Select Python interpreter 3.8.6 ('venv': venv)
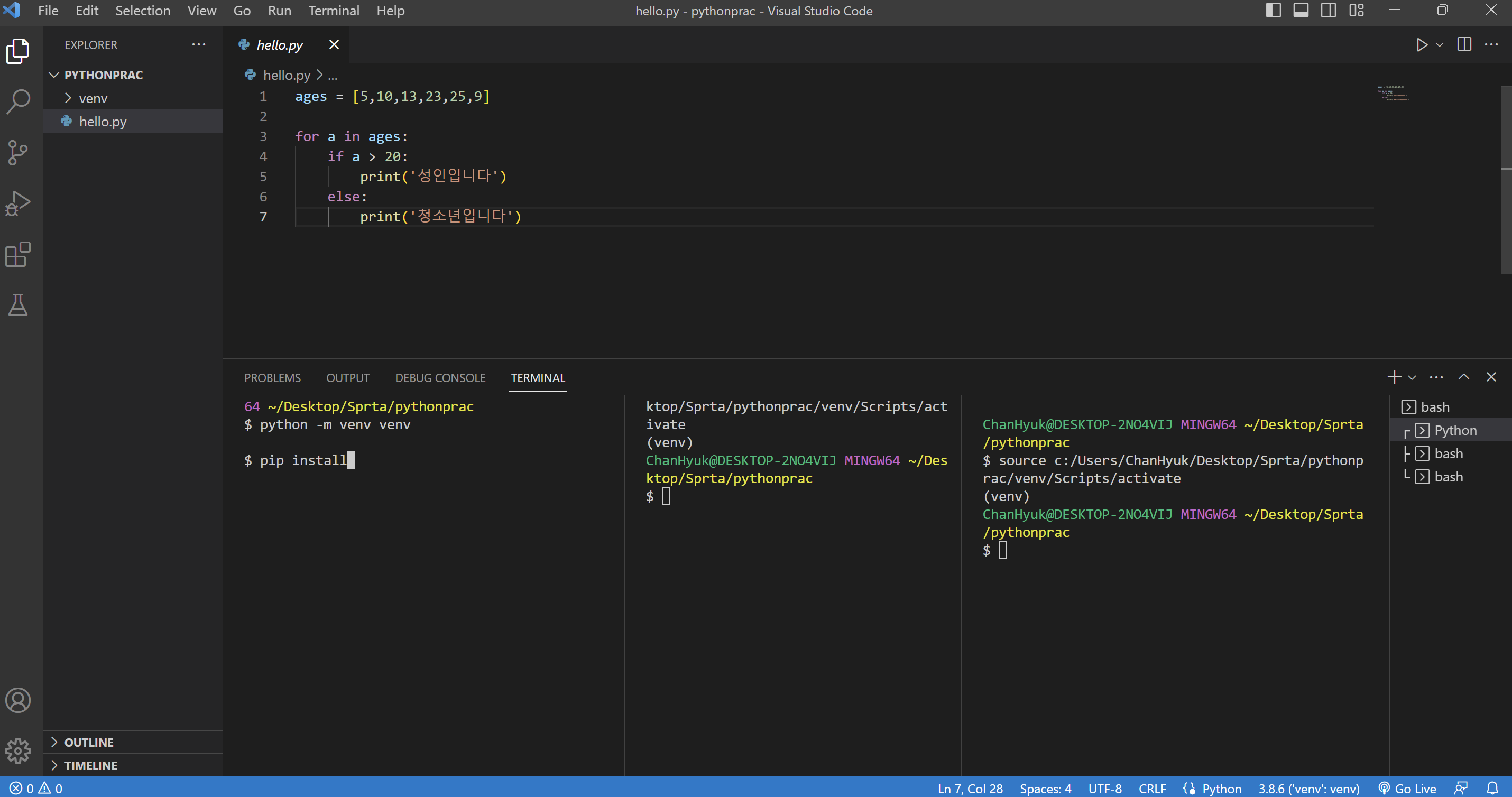 tap(1308, 788)
